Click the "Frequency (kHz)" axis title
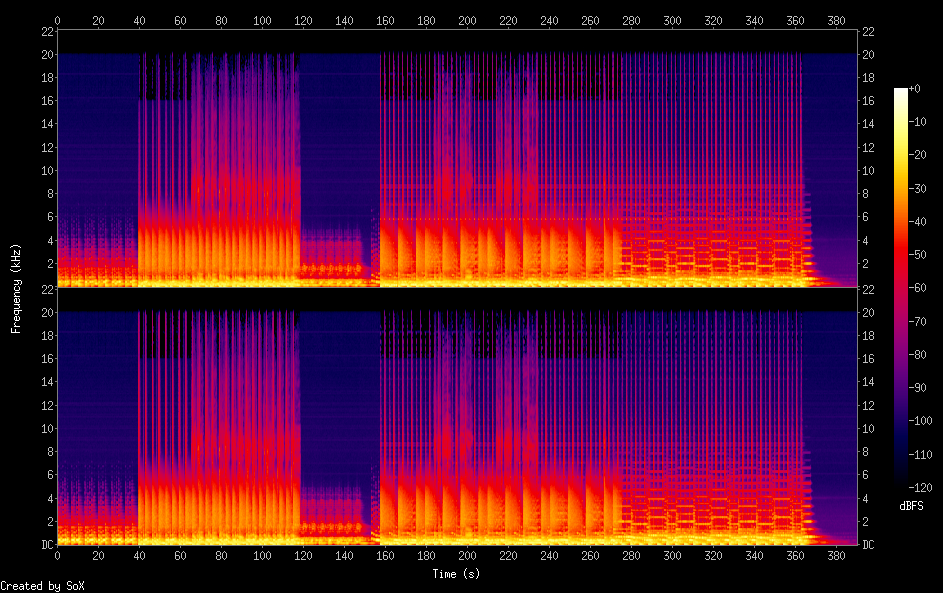 pyautogui.click(x=16, y=289)
